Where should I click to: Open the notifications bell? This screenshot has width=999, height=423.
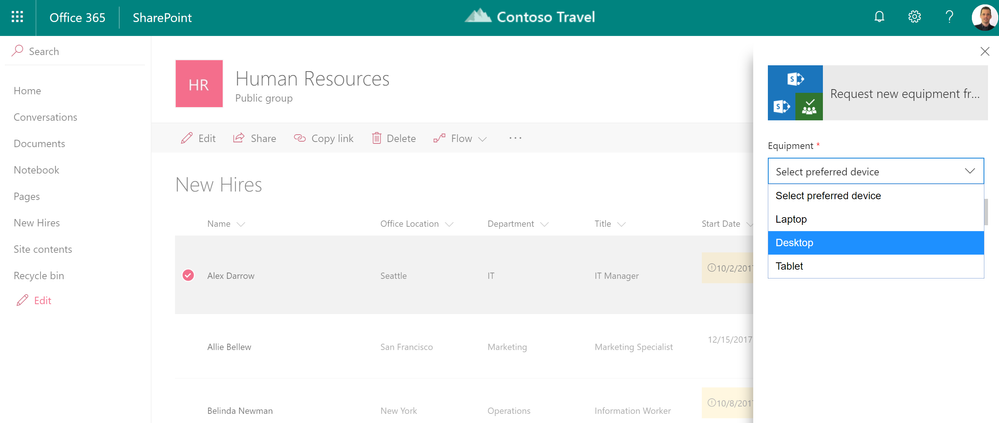pos(879,17)
